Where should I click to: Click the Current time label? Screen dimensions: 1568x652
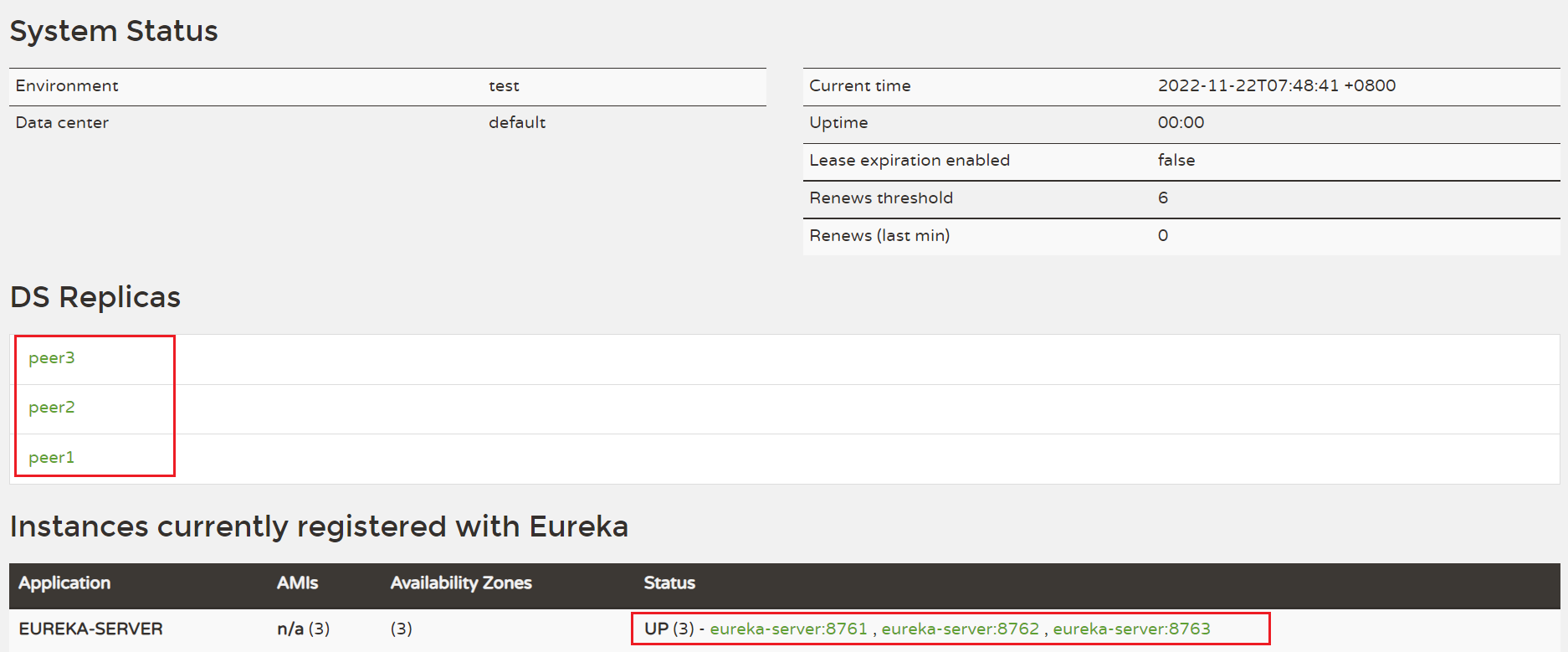(859, 85)
